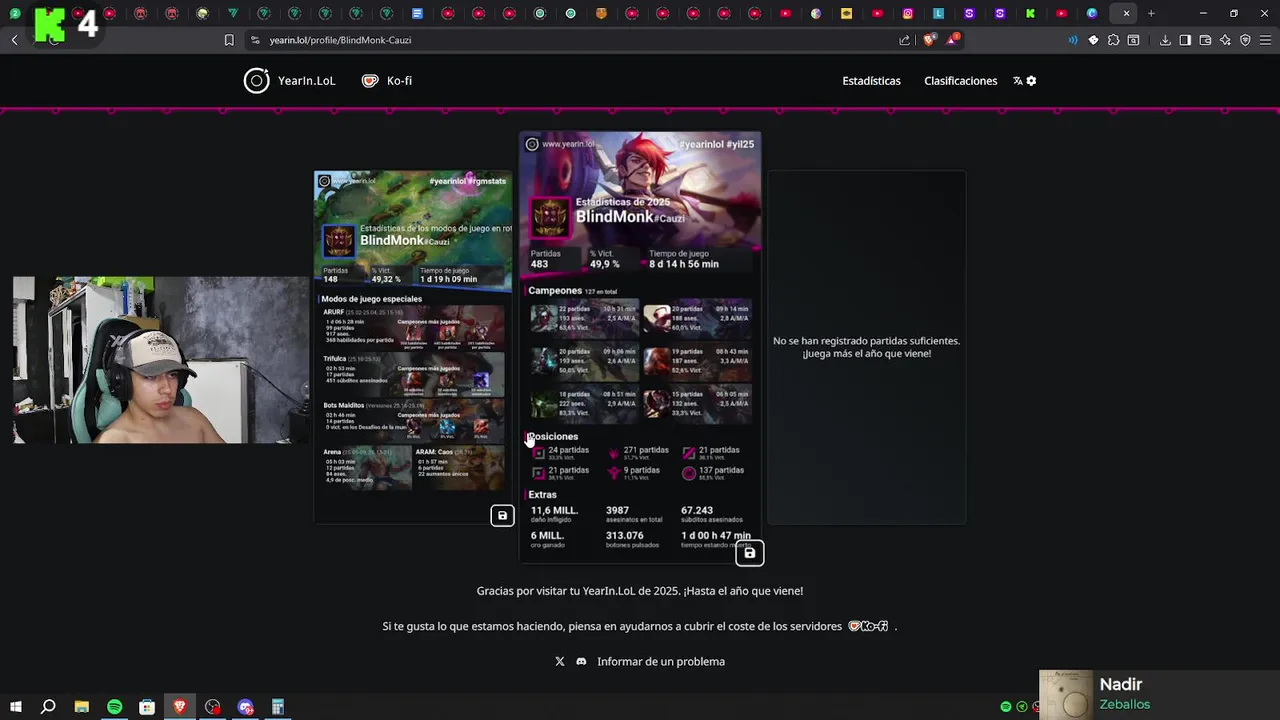Viewport: 1280px width, 720px height.
Task: Click the Extras section heading
Action: pos(543,495)
